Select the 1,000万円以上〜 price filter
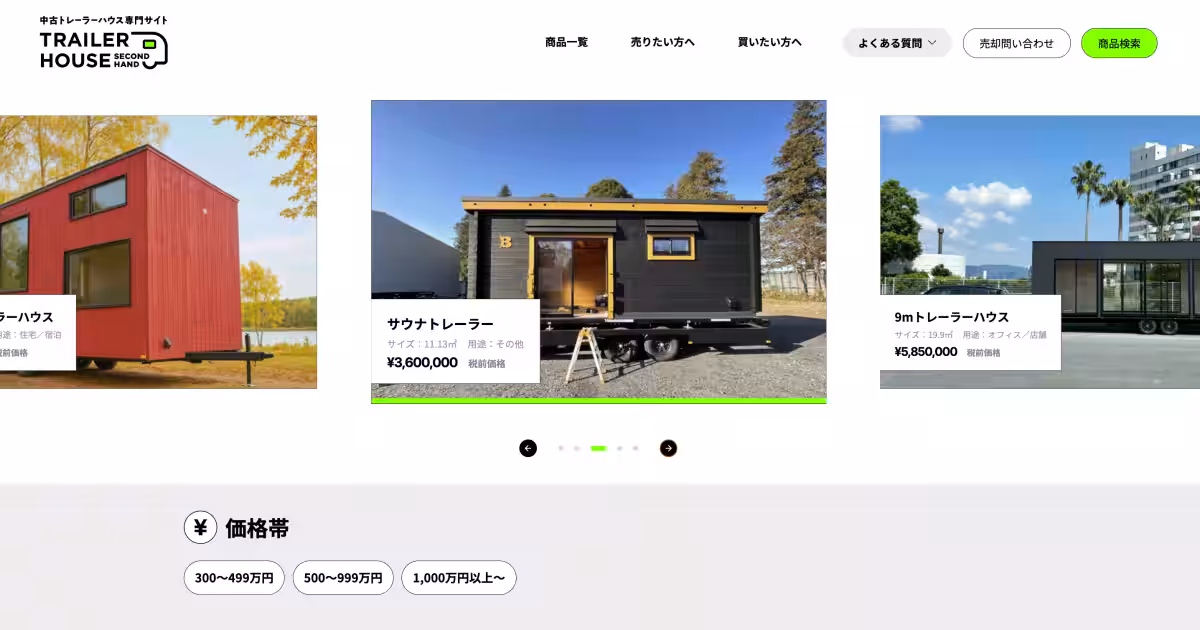 tap(459, 578)
